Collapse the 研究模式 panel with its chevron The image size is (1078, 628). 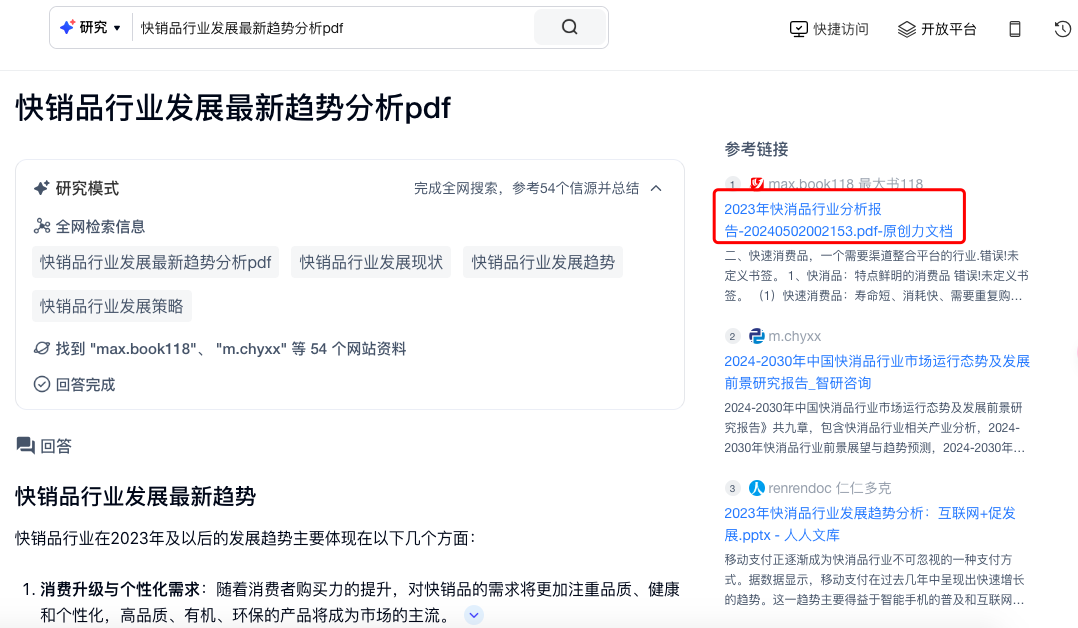(655, 188)
